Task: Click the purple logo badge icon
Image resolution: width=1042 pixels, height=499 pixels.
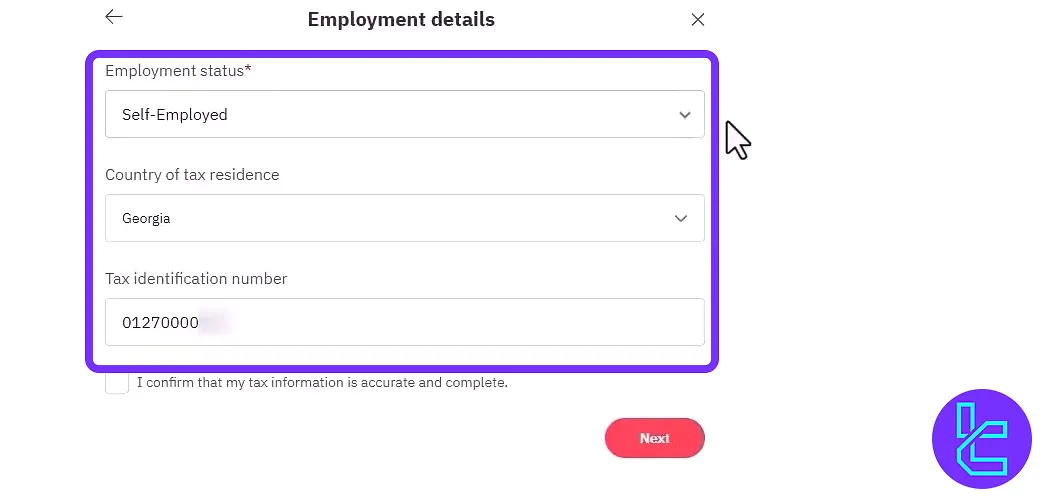Action: (x=981, y=438)
